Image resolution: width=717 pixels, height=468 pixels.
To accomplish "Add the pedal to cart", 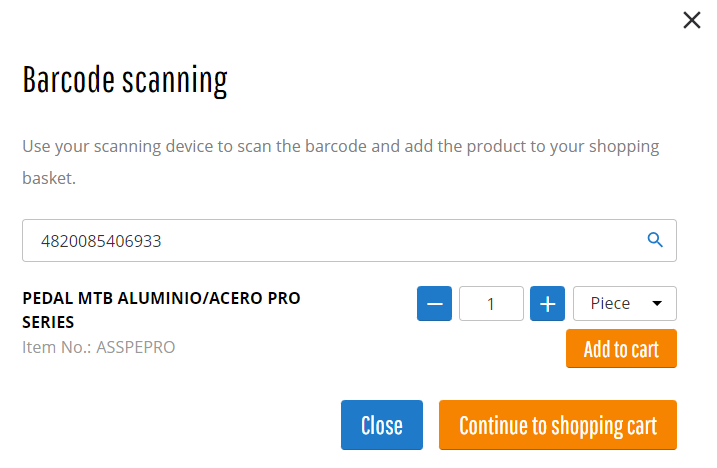I will coord(621,349).
